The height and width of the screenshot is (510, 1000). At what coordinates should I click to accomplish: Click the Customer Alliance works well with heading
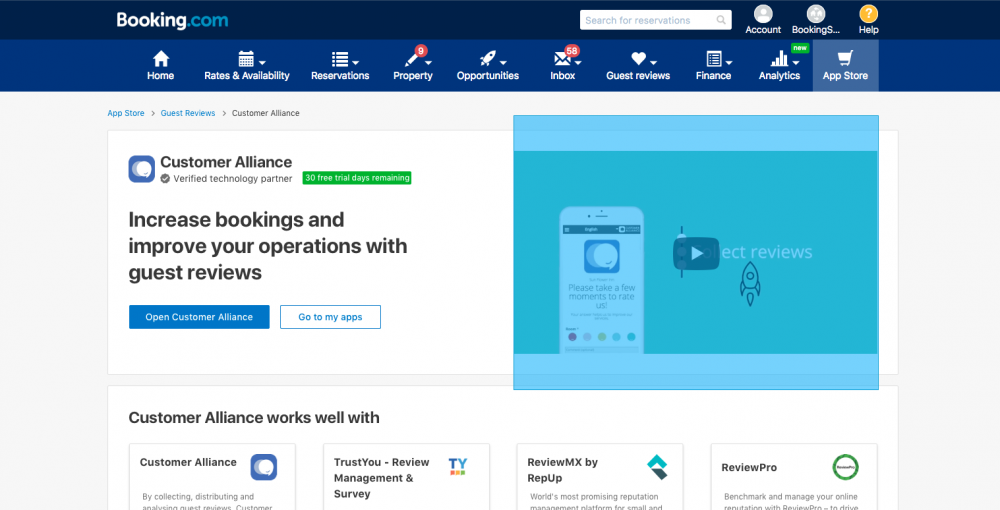pyautogui.click(x=254, y=418)
